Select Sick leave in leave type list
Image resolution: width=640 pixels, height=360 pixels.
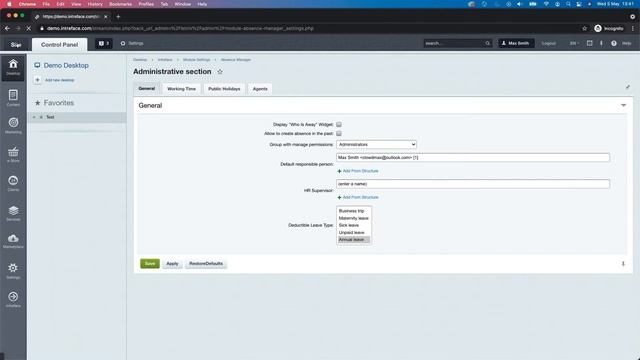click(349, 225)
